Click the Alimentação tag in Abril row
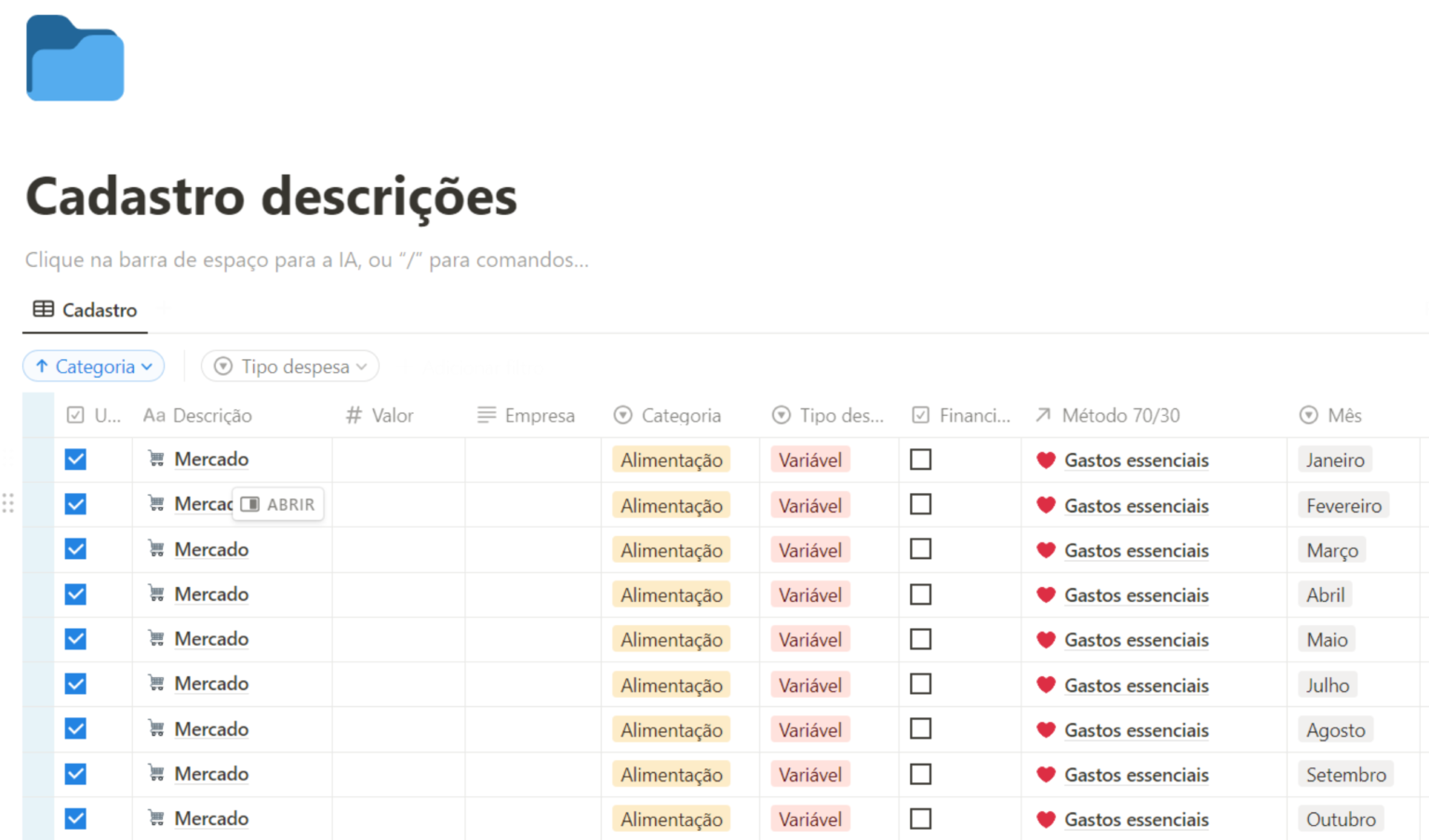Viewport: 1429px width, 840px height. (671, 595)
